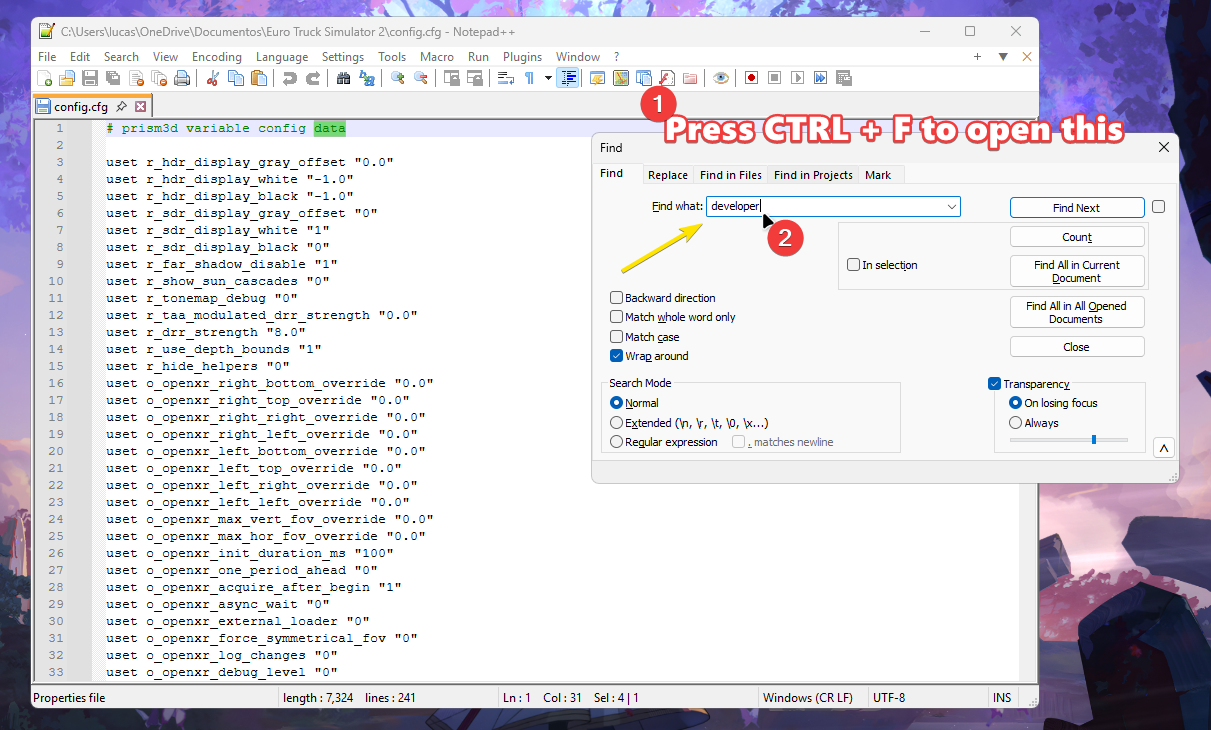This screenshot has height=730, width=1211.
Task: Toggle indent guide toolbar icon
Action: coord(568,78)
